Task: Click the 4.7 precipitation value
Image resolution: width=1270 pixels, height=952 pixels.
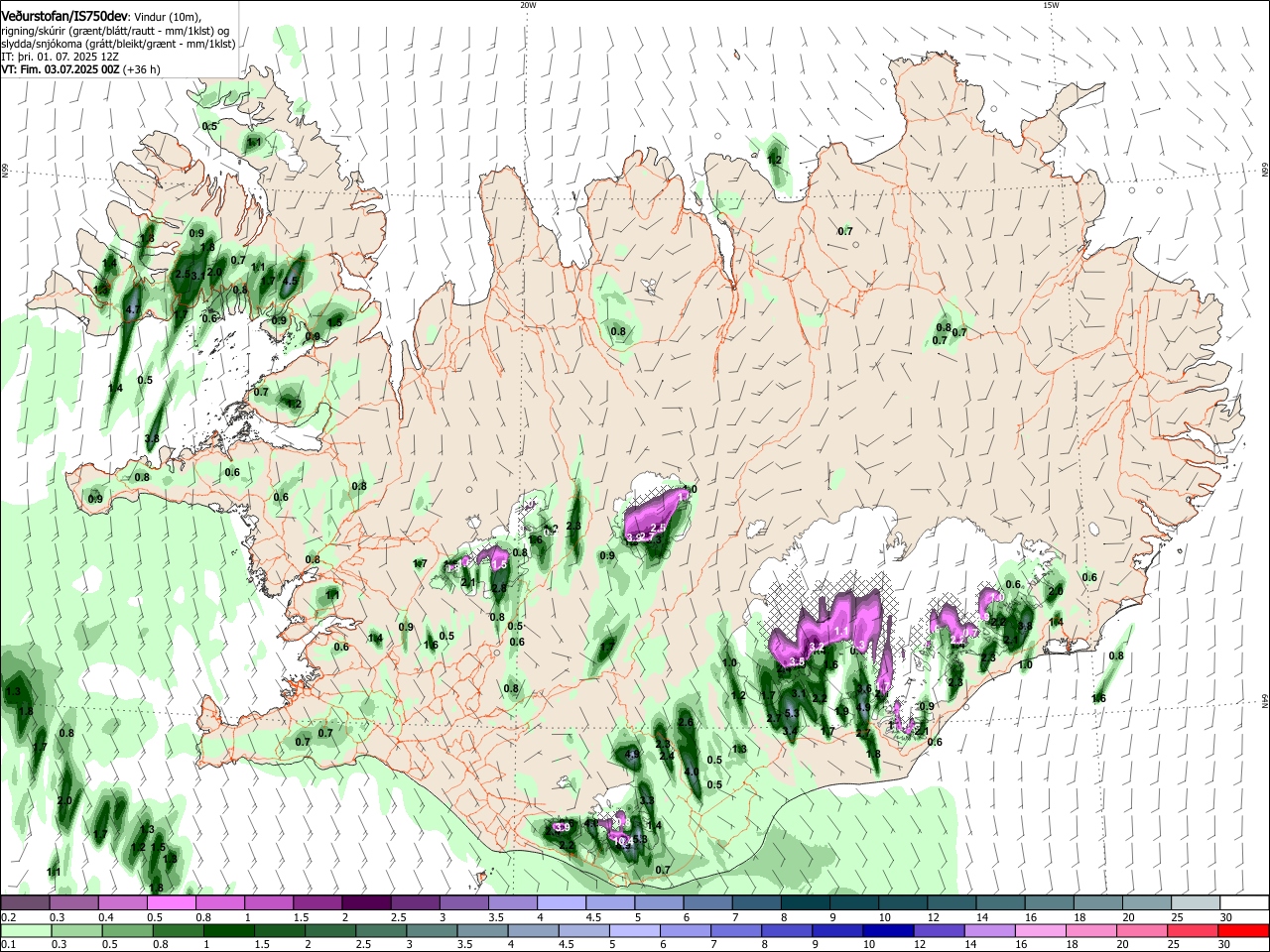Action: pyautogui.click(x=134, y=310)
